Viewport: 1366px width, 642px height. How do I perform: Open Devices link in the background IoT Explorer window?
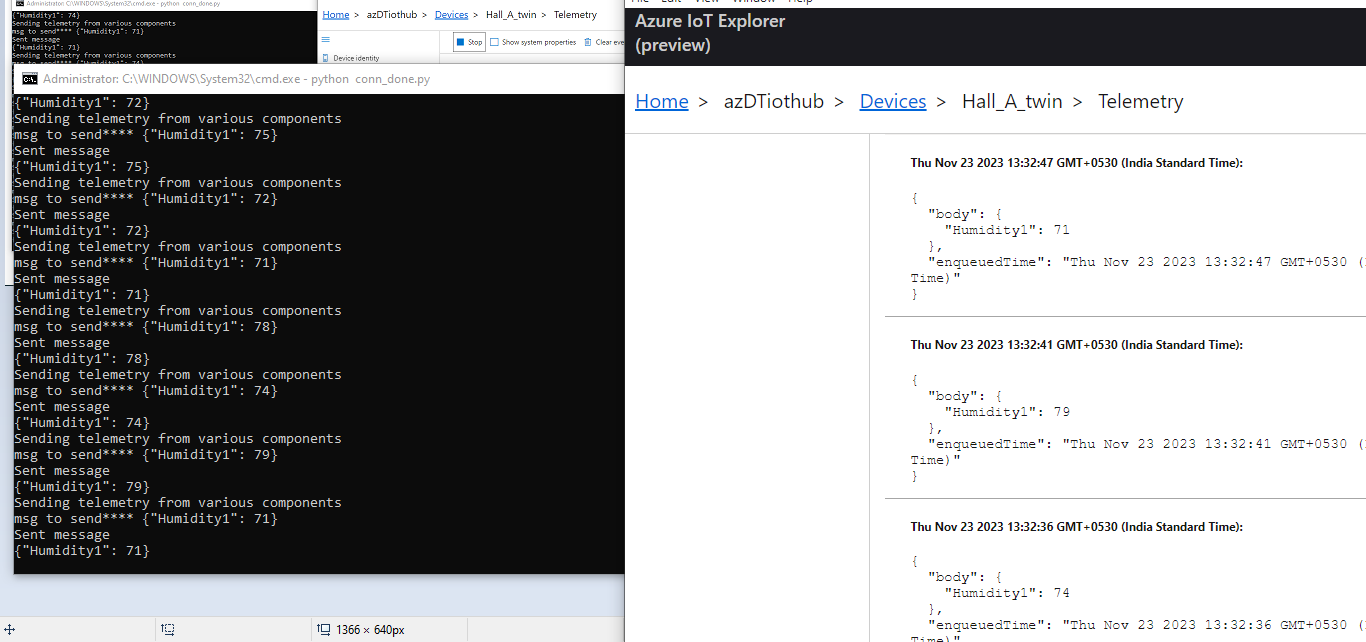pos(452,15)
